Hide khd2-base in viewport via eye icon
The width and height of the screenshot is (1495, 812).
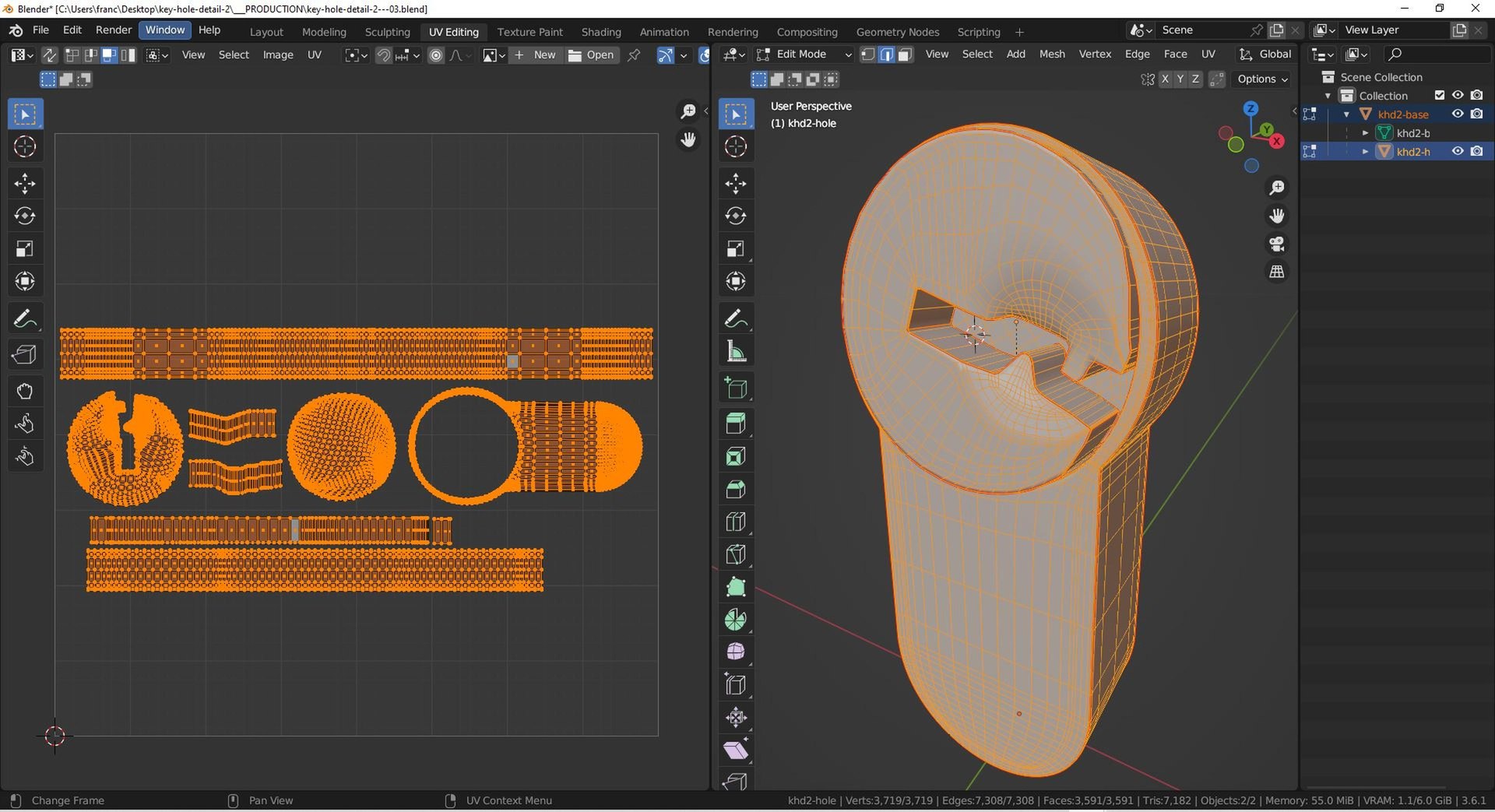coord(1458,114)
